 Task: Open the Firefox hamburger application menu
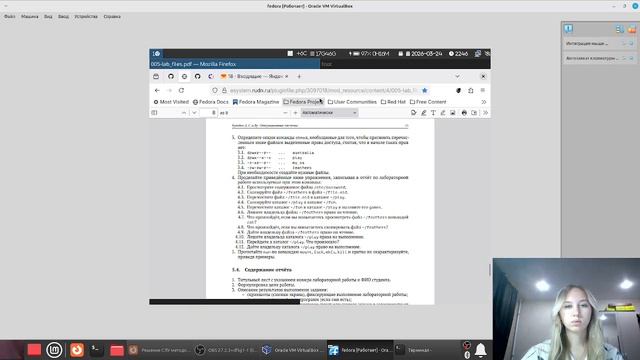[483, 90]
